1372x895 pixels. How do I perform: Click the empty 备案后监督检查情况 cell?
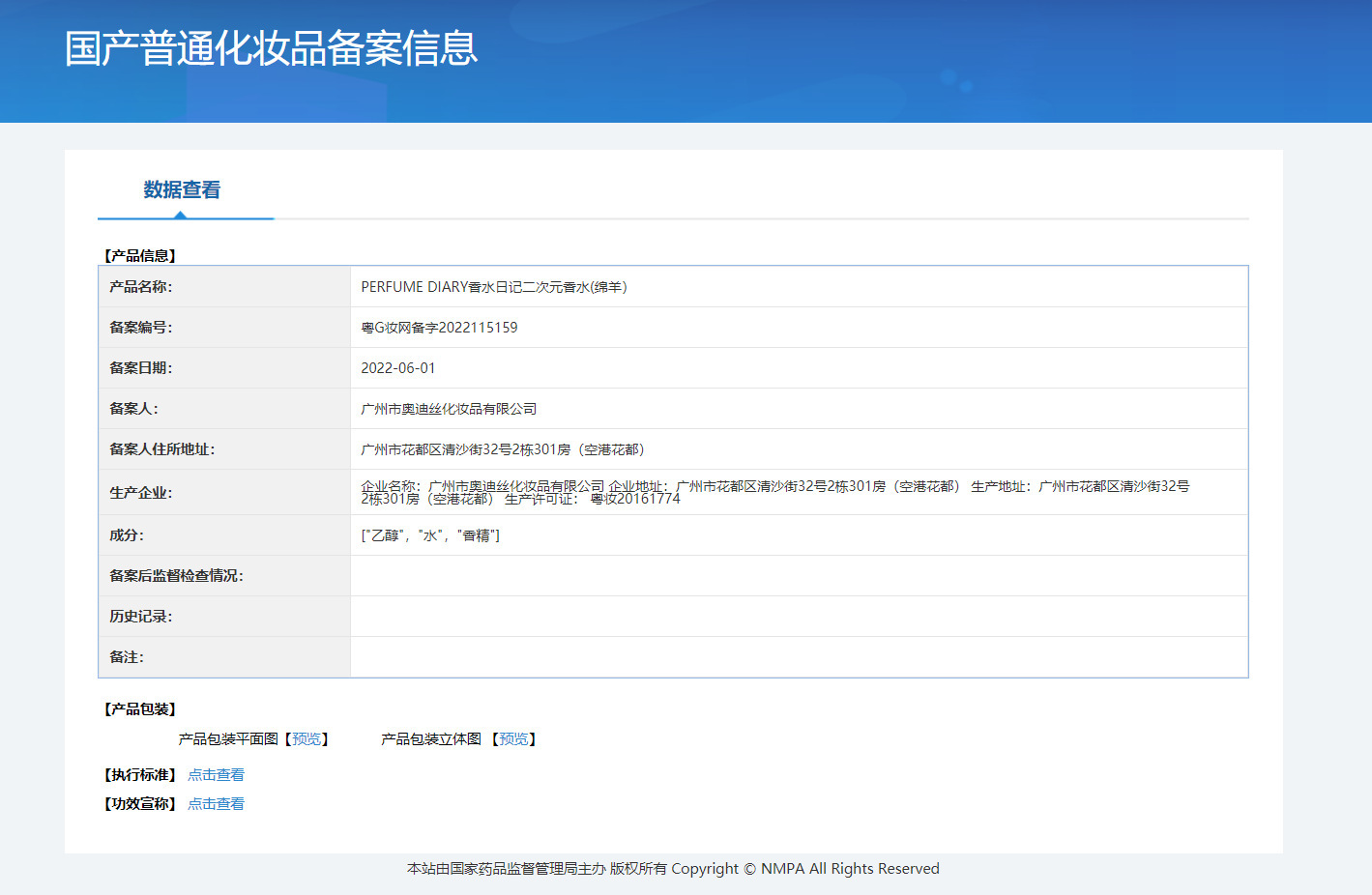677,575
